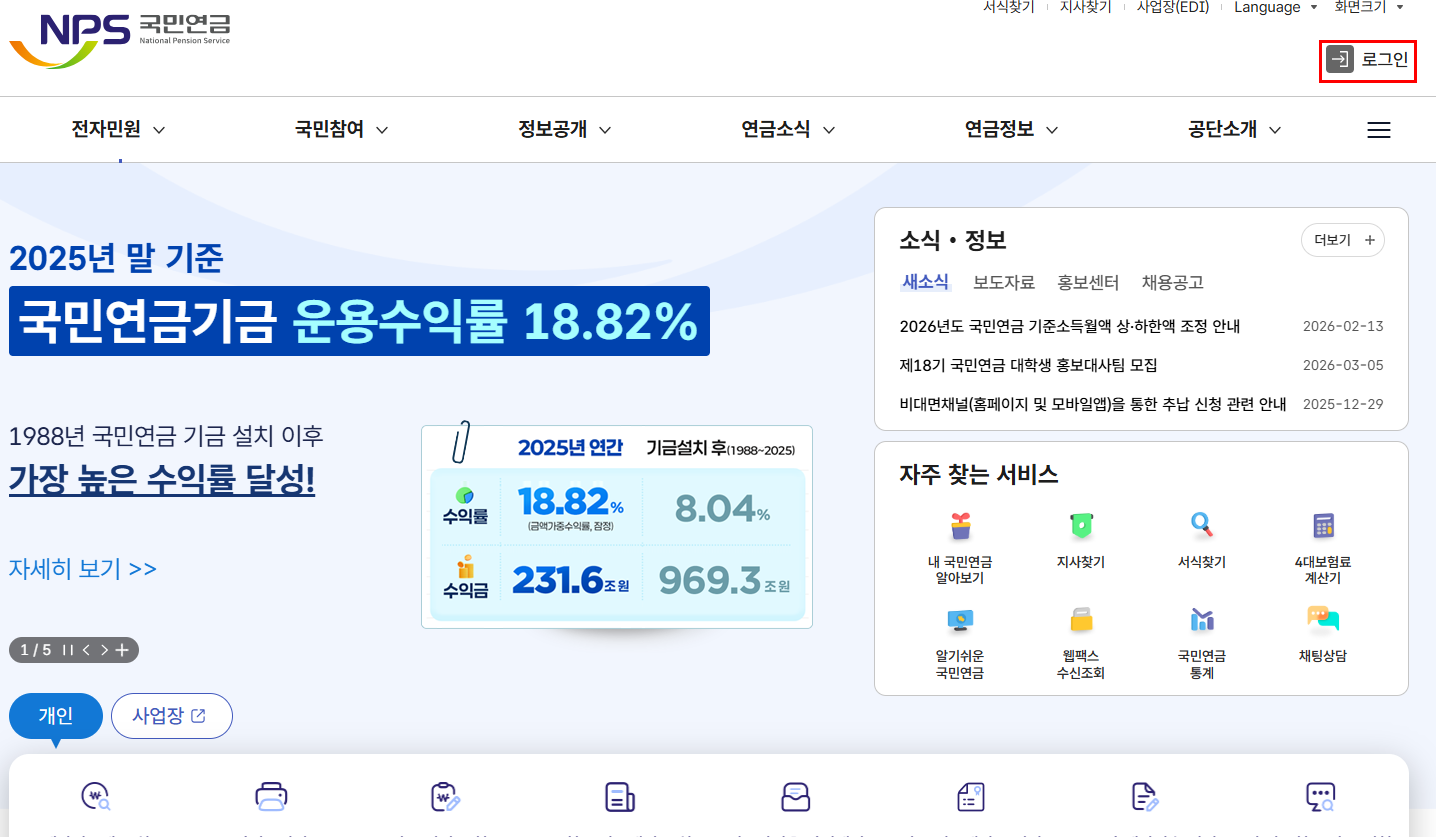Open 서식찾기 magnifier icon in 자주 찾는 서비스
This screenshot has height=837, width=1436.
(x=1201, y=524)
